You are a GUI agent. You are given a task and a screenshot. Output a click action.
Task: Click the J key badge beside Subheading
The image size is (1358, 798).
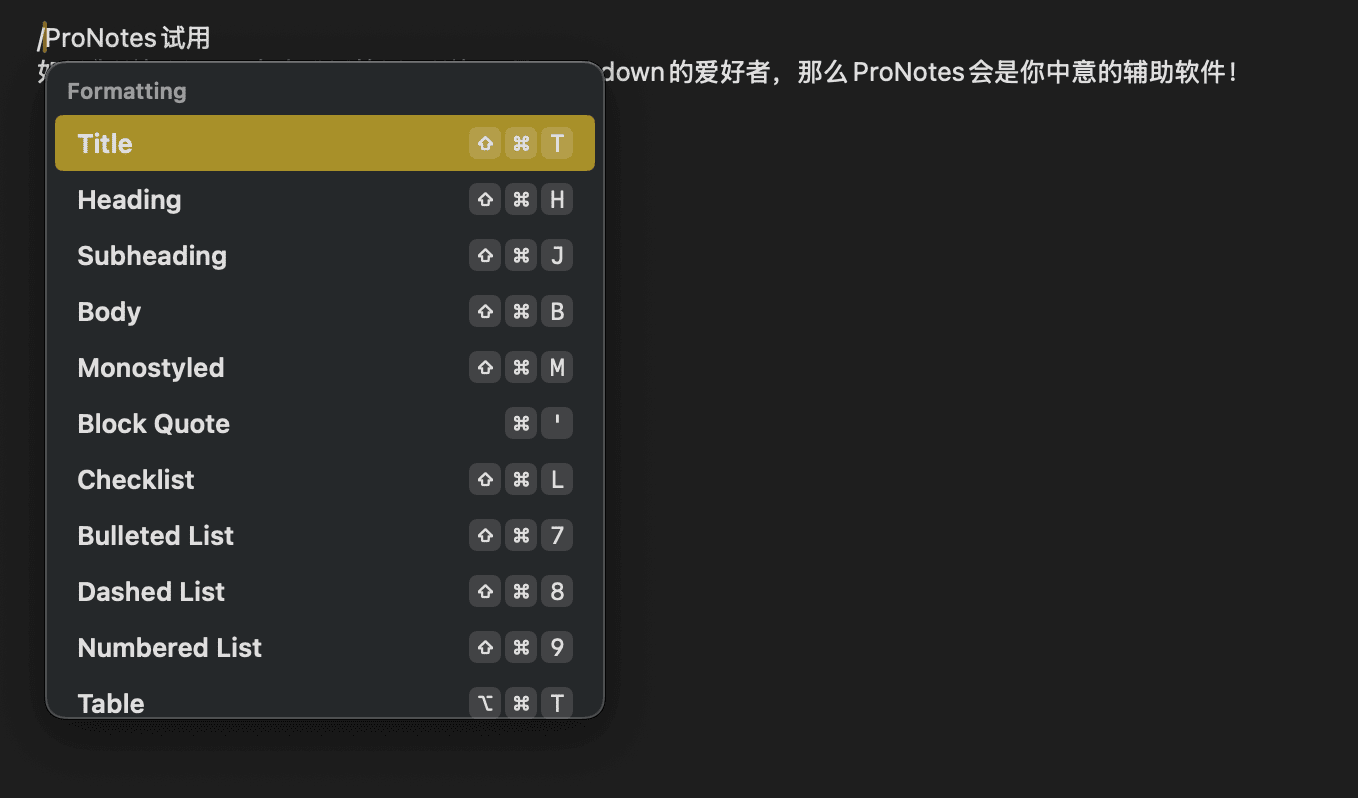tap(556, 254)
